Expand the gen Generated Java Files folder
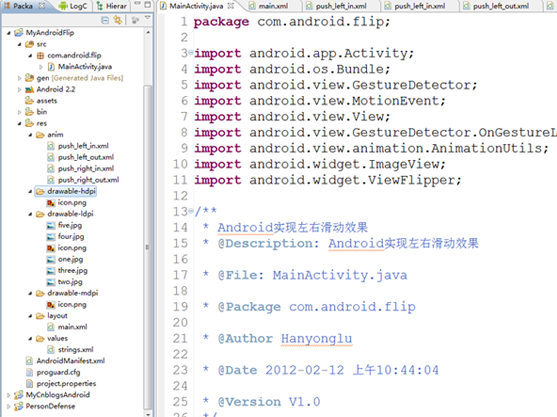557x417 pixels. pos(20,78)
